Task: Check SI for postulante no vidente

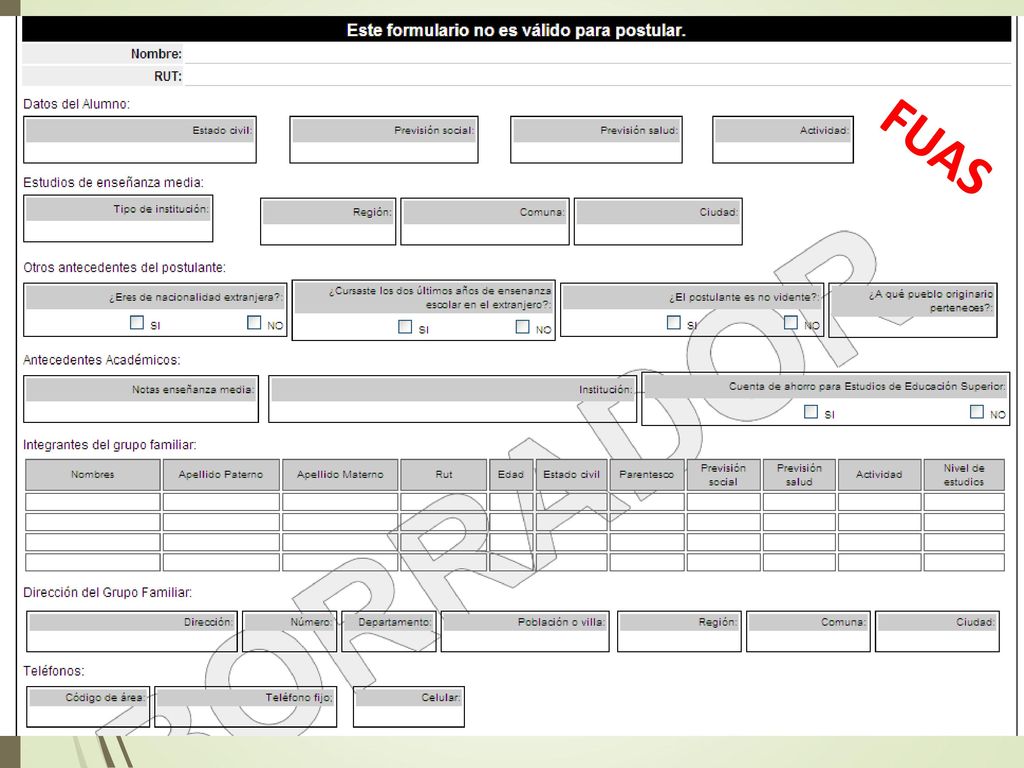Action: [x=674, y=323]
